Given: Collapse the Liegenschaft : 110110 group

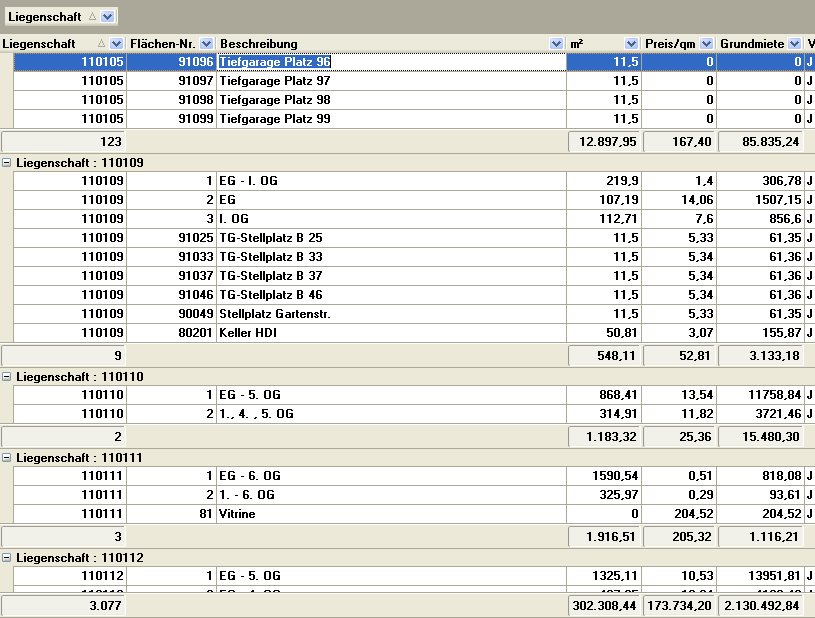Looking at the screenshot, I should coord(7,376).
